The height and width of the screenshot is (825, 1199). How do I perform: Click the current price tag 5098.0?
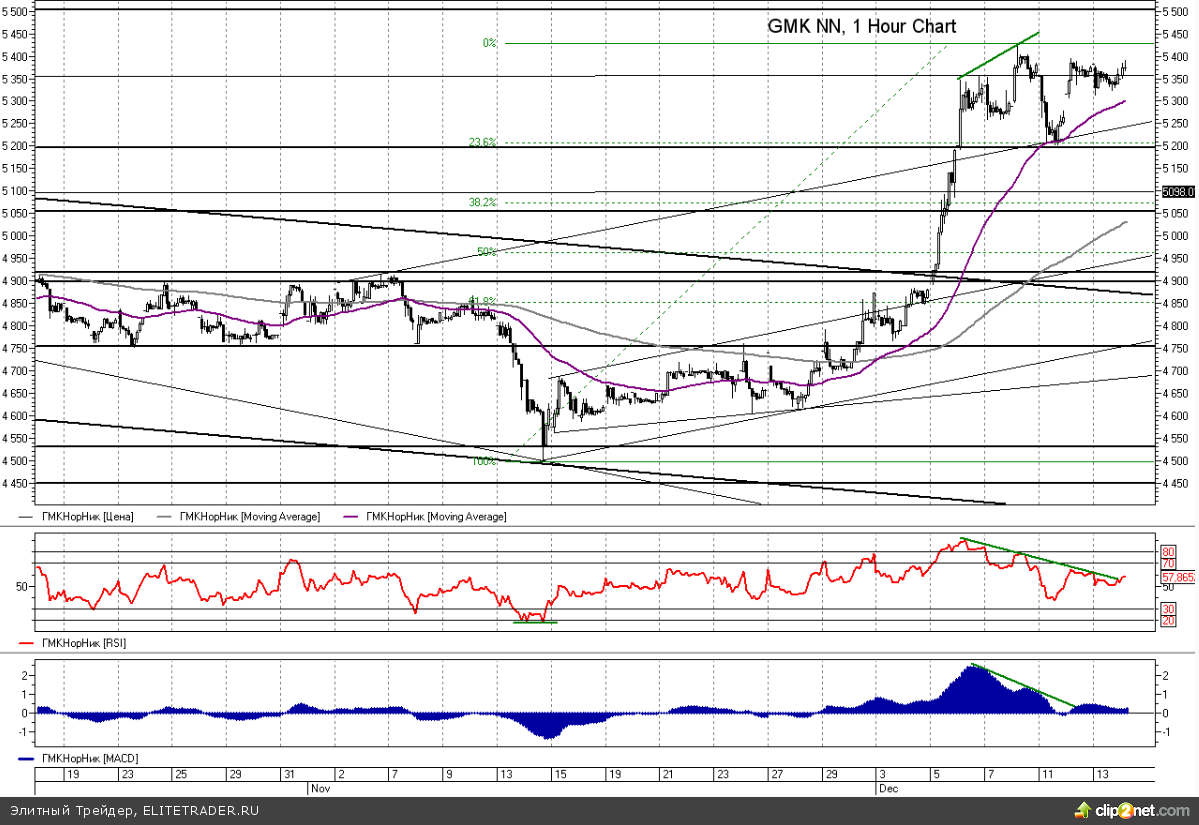point(1179,191)
